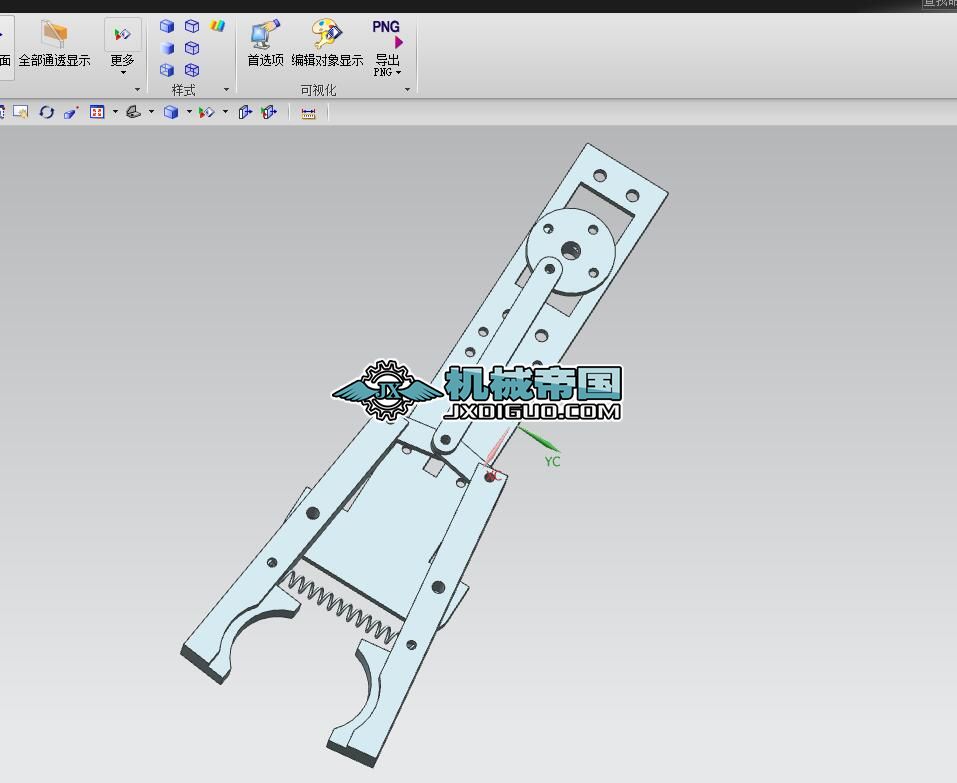Viewport: 957px width, 783px height.
Task: Select the shaded style cube icon
Action: [167, 26]
